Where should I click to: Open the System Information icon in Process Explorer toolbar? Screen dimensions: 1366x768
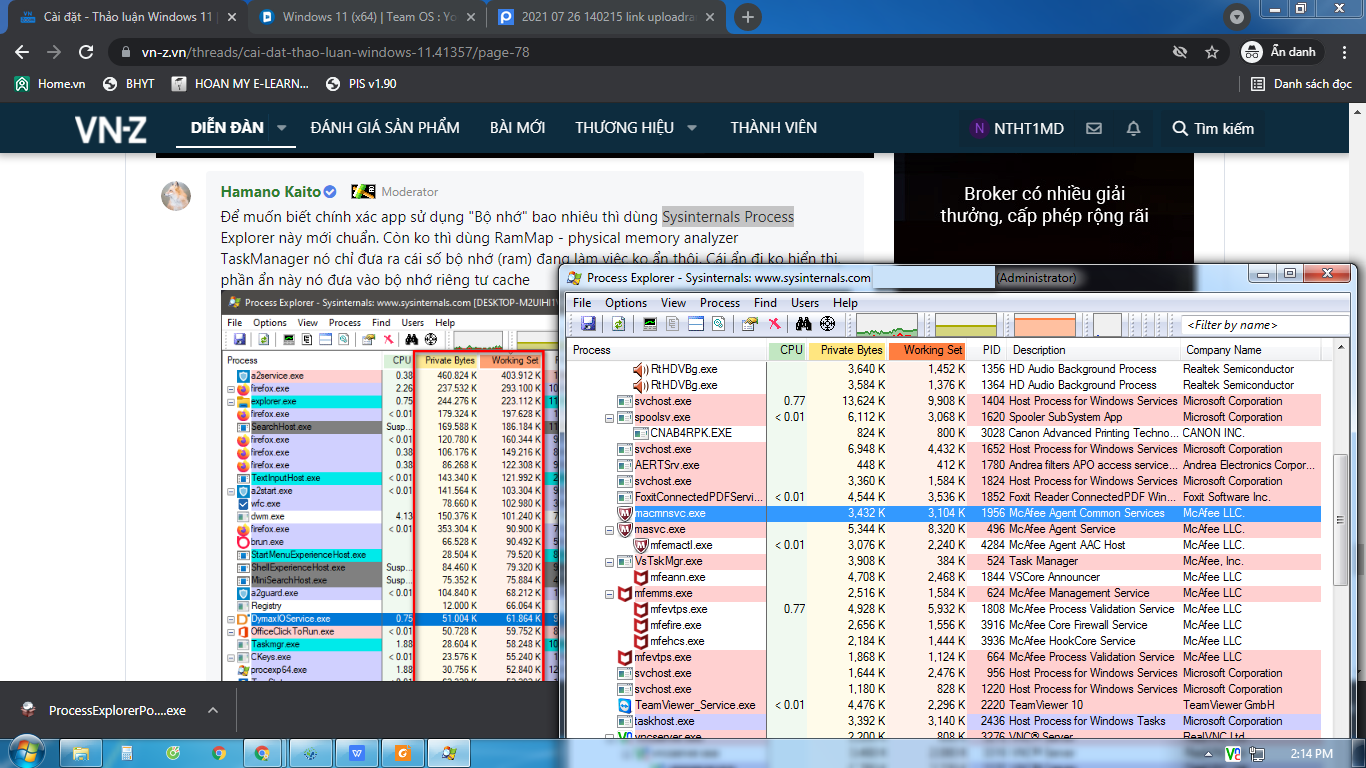point(650,324)
